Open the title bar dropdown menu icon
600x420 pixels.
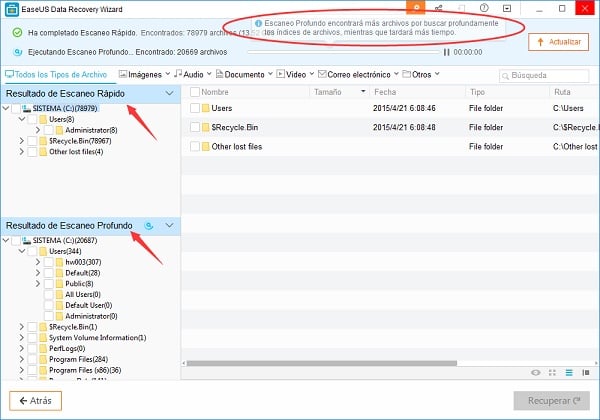507,8
